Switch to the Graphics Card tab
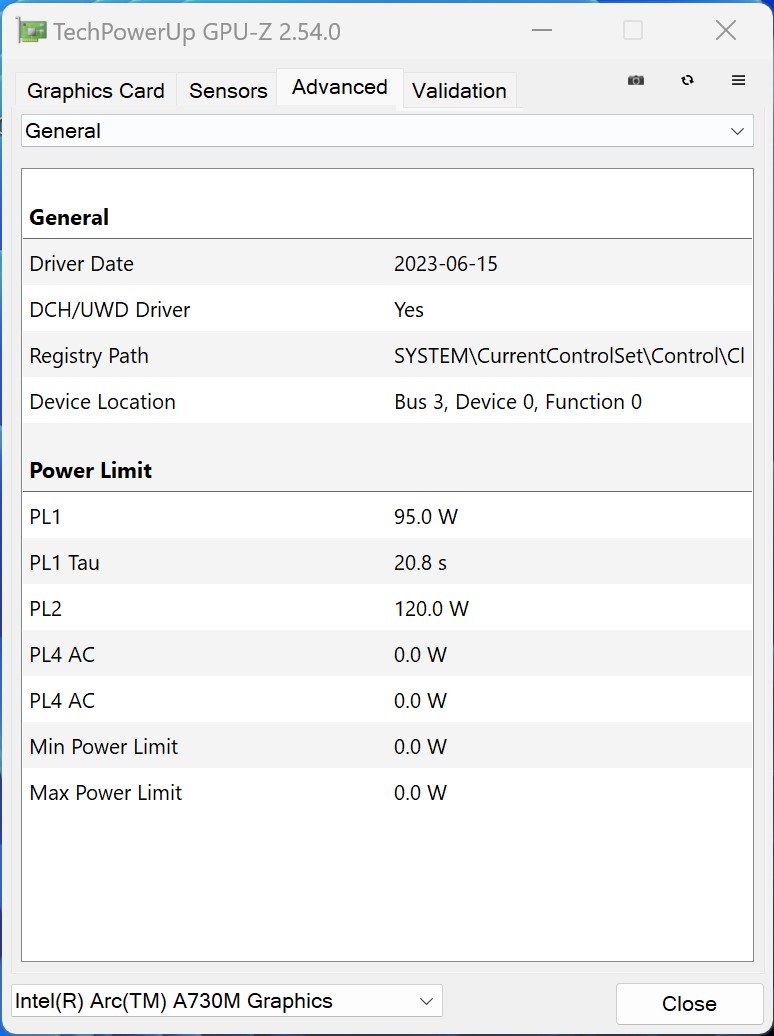Screen dimensions: 774x1036 96,91
